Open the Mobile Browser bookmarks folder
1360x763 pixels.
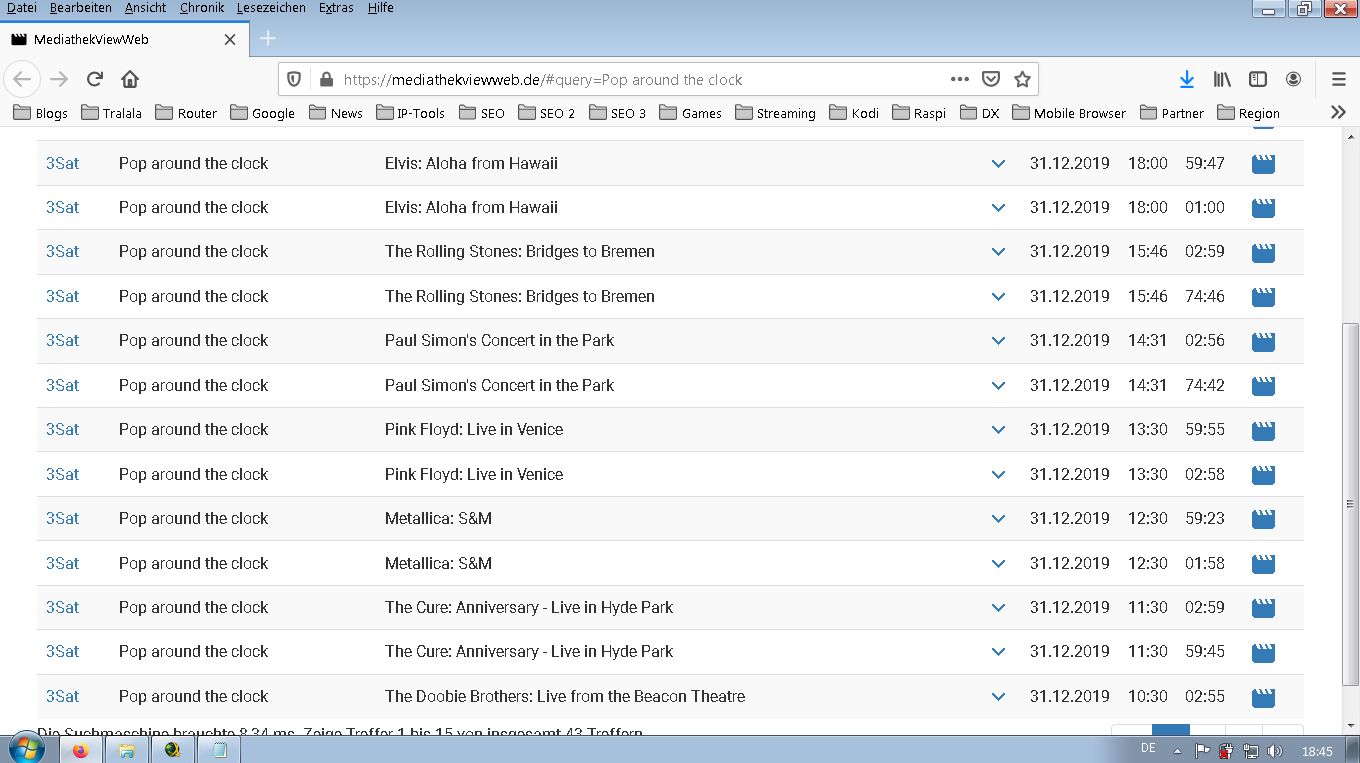[x=1069, y=113]
